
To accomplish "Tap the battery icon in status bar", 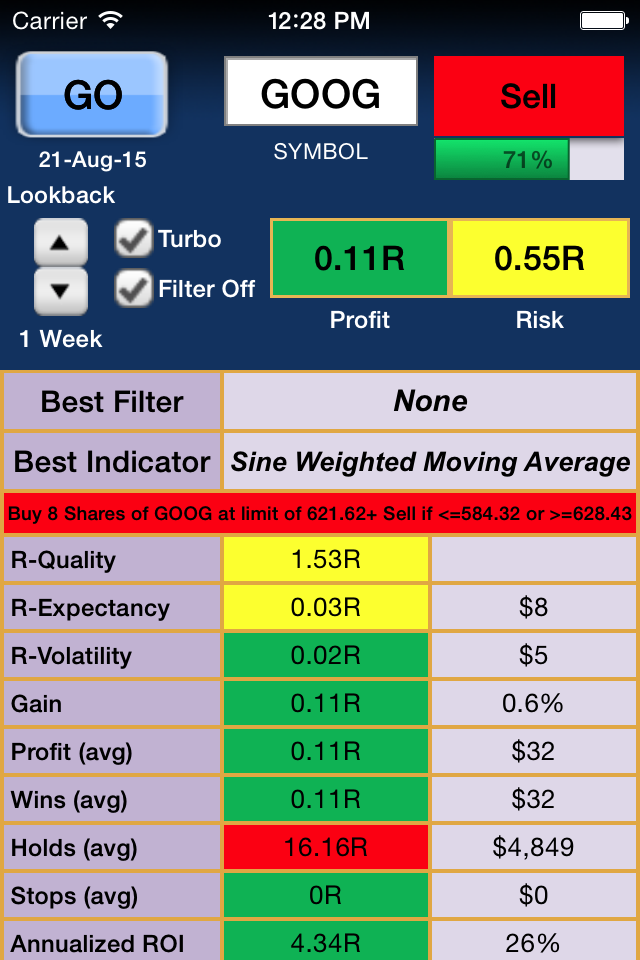I will click(x=604, y=21).
